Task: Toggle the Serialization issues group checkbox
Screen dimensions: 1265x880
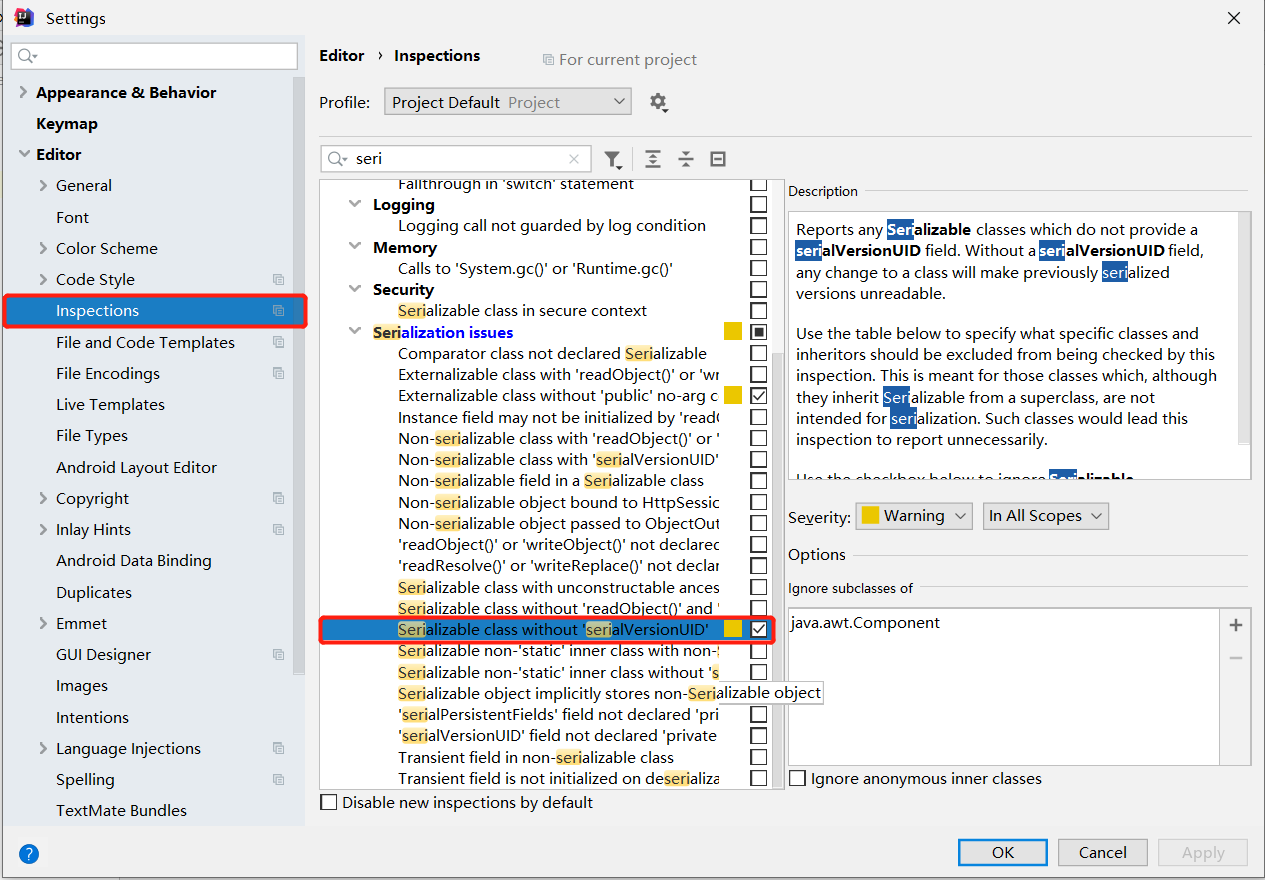Action: 759,332
